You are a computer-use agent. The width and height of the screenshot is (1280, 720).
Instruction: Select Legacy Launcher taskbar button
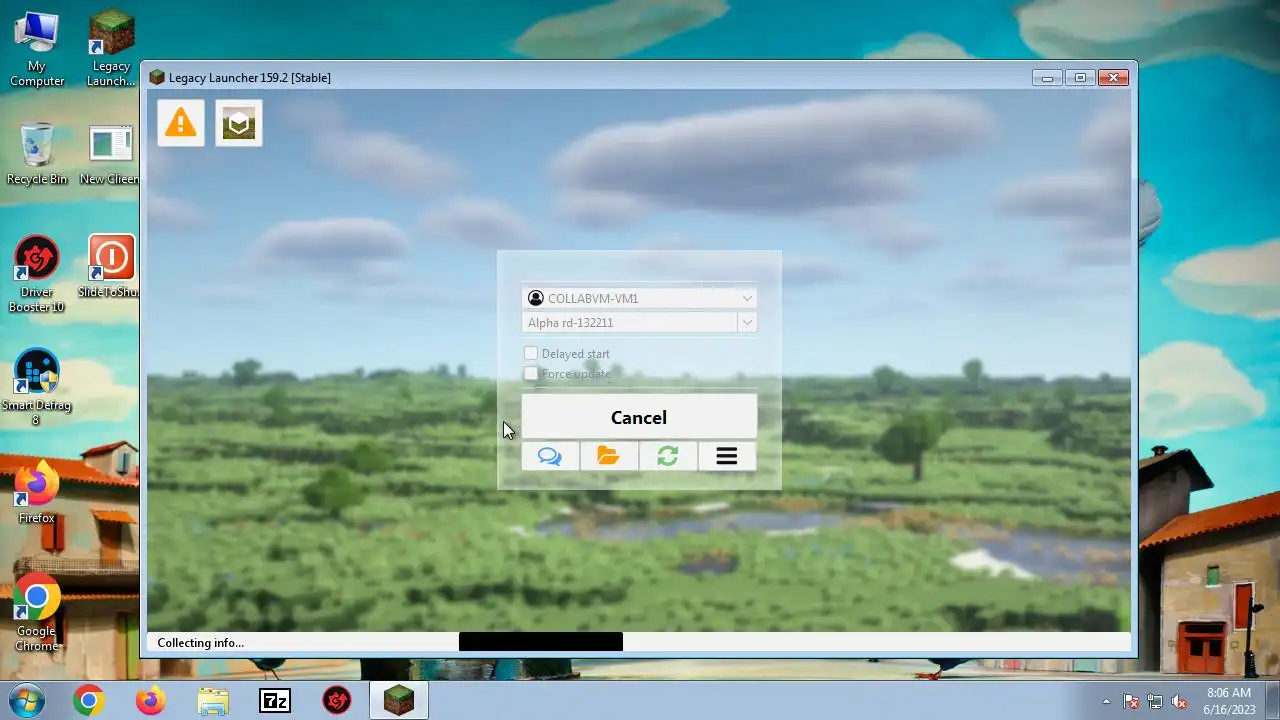[x=399, y=701]
